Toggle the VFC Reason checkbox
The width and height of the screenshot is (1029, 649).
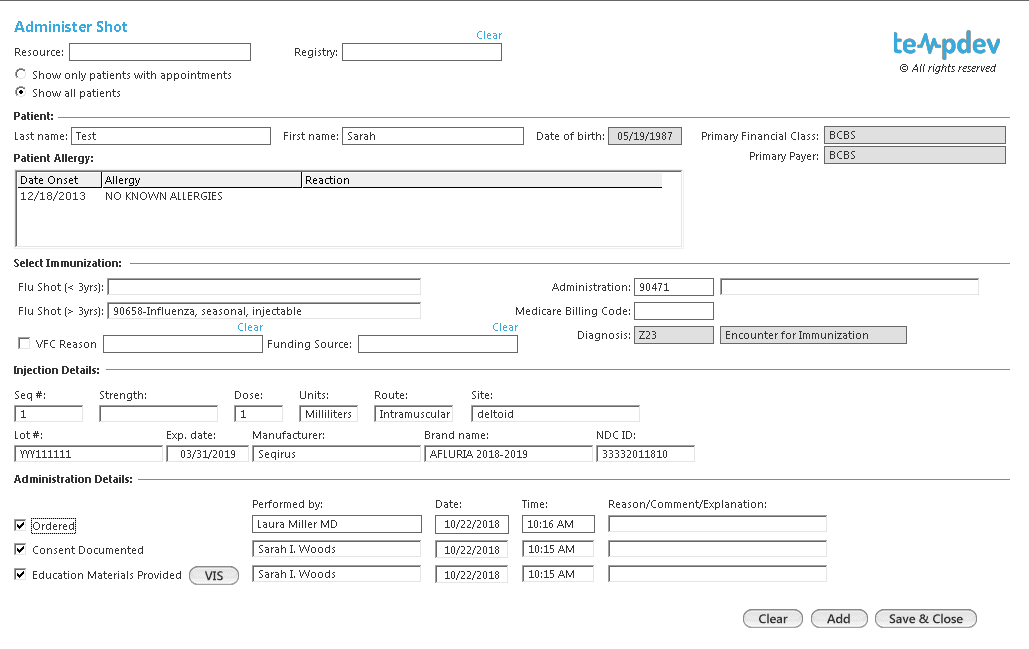[x=24, y=343]
